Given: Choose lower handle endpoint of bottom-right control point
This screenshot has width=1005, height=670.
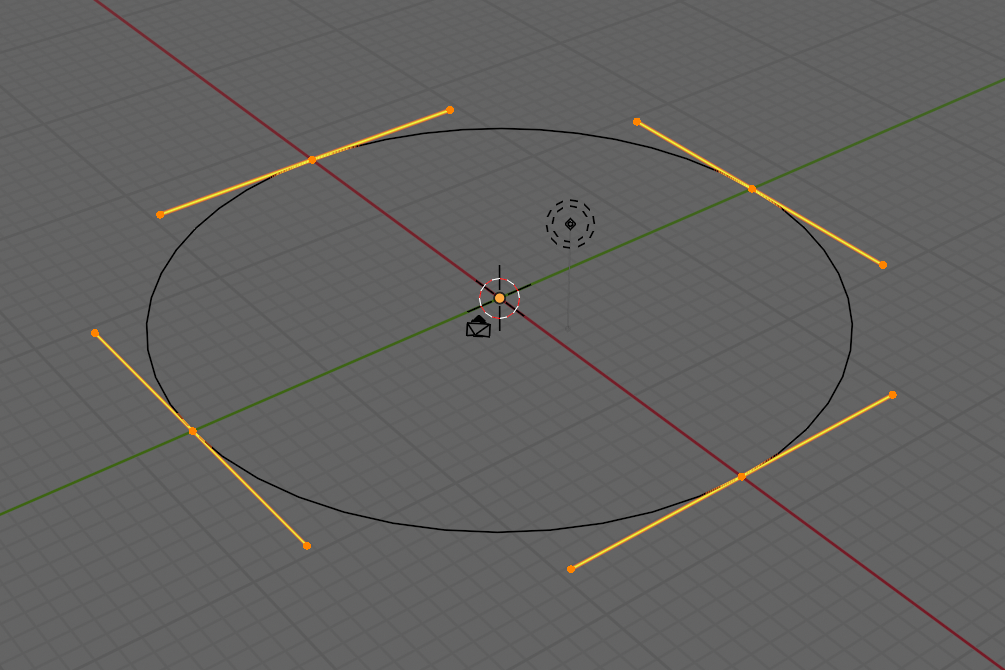Looking at the screenshot, I should pos(571,569).
